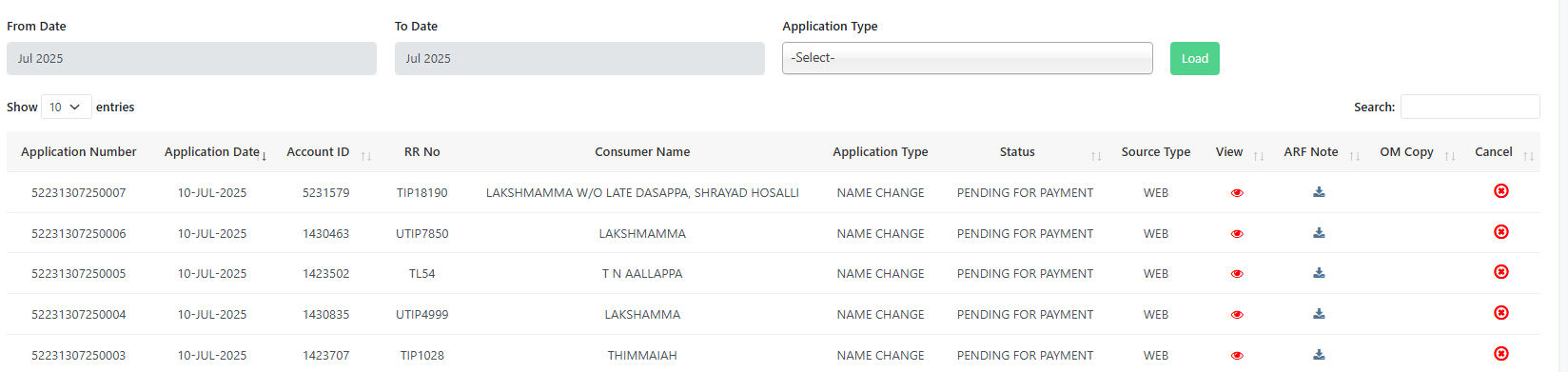Image resolution: width=1568 pixels, height=372 pixels.
Task: Click RR number UTIP4999
Action: (x=422, y=315)
